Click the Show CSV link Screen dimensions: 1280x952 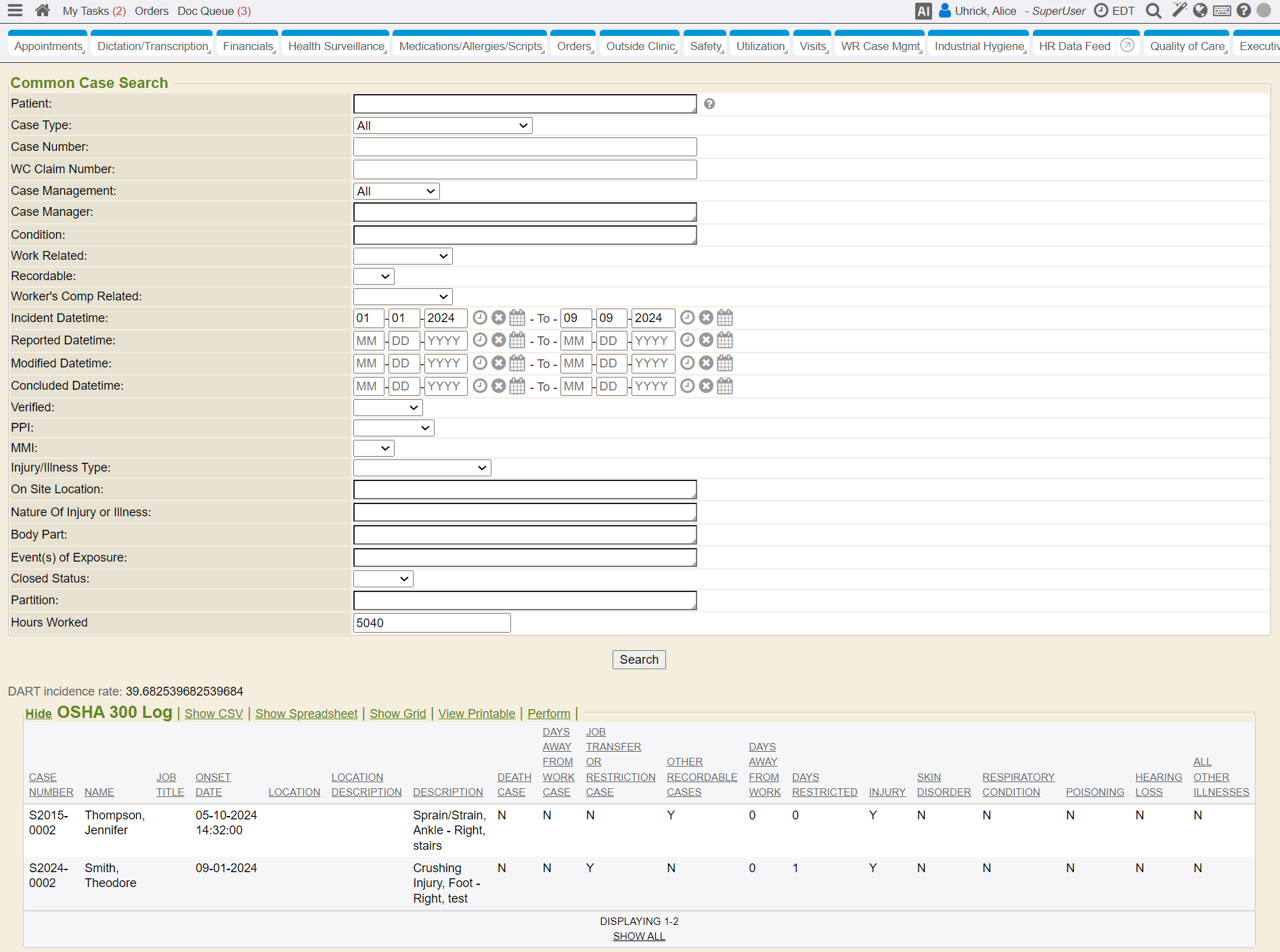(213, 714)
